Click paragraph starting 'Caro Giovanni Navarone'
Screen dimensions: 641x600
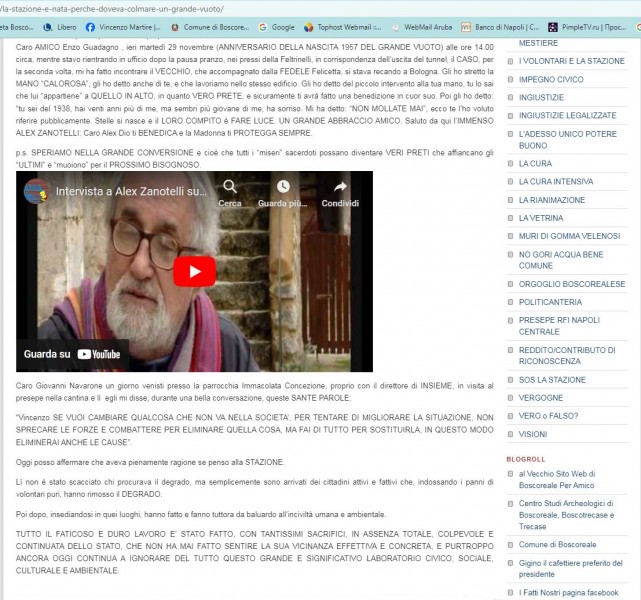click(254, 392)
